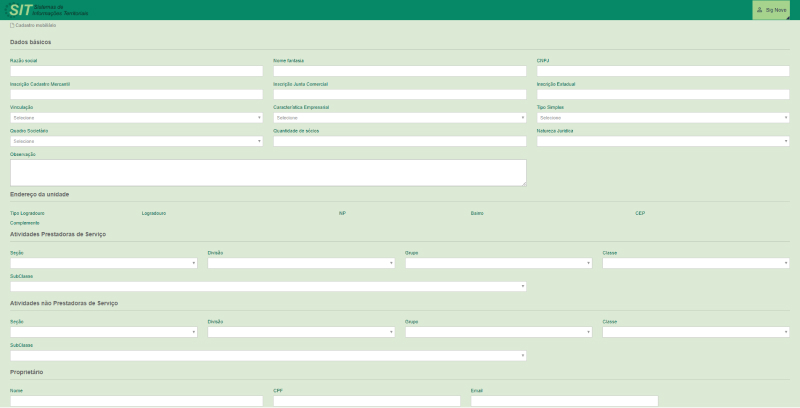This screenshot has height=408, width=800.
Task: Expand Classe dropdown under Atividades Prestadoras
Action: point(696,263)
